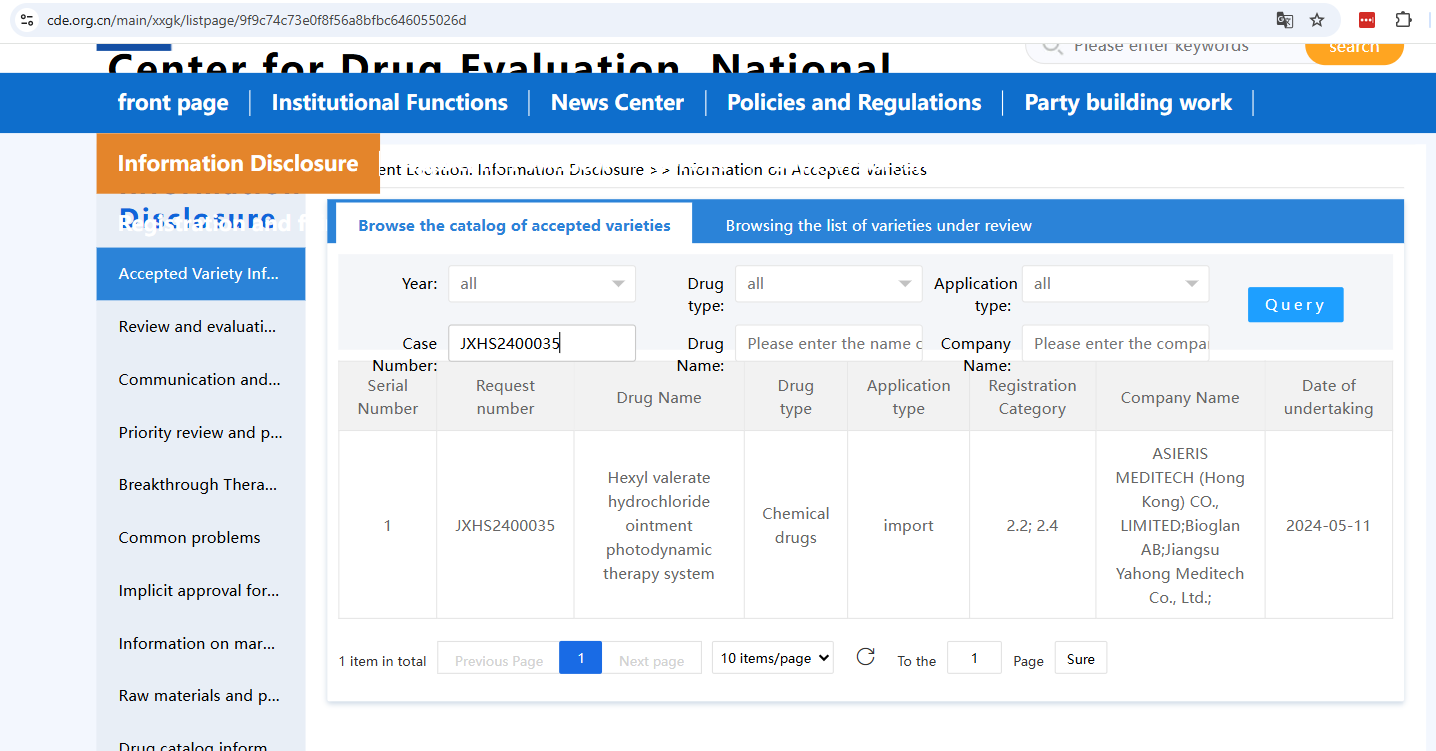The image size is (1436, 751).
Task: Open the red extension icon
Action: [x=1367, y=20]
